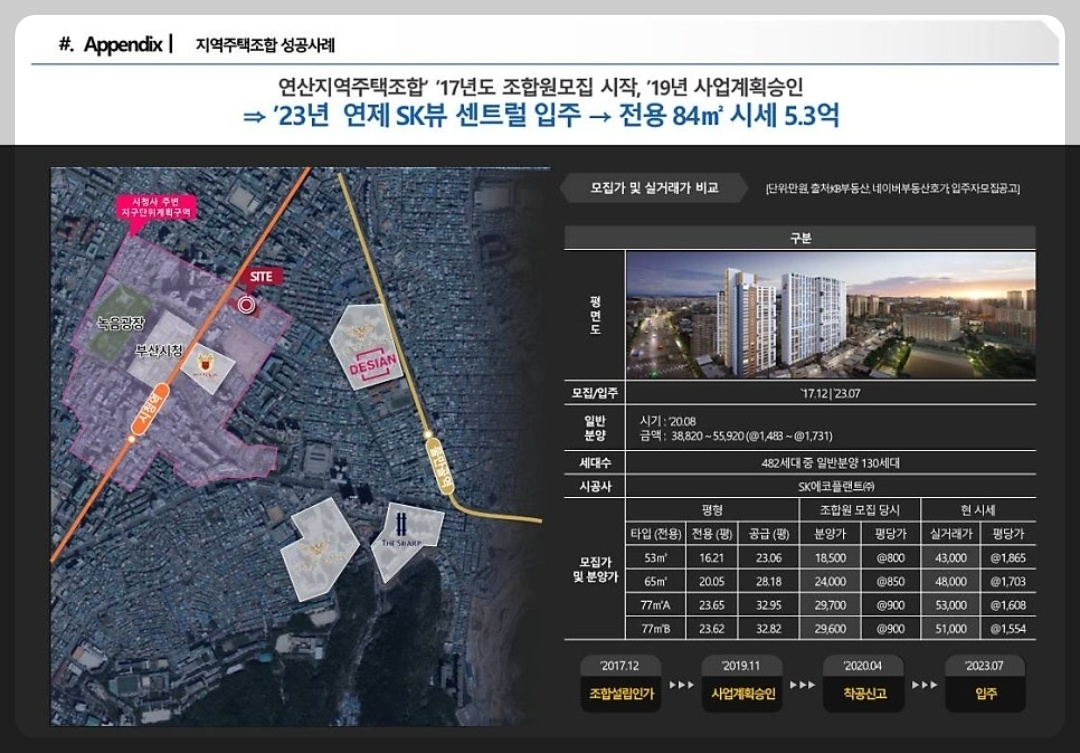The image size is (1080, 753).
Task: Click the 77㎡B type cell
Action: [655, 628]
